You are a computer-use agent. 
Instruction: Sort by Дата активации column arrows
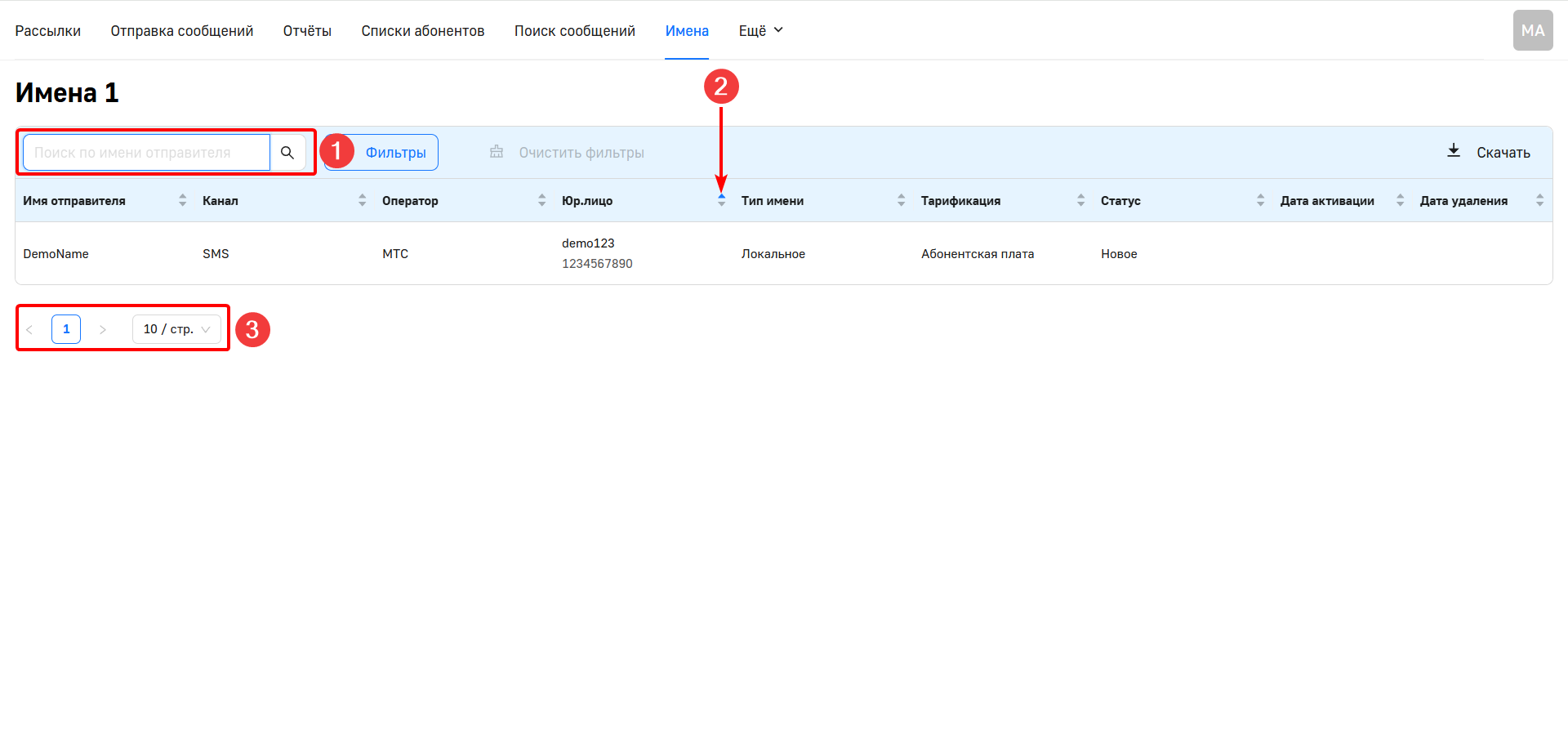1400,201
